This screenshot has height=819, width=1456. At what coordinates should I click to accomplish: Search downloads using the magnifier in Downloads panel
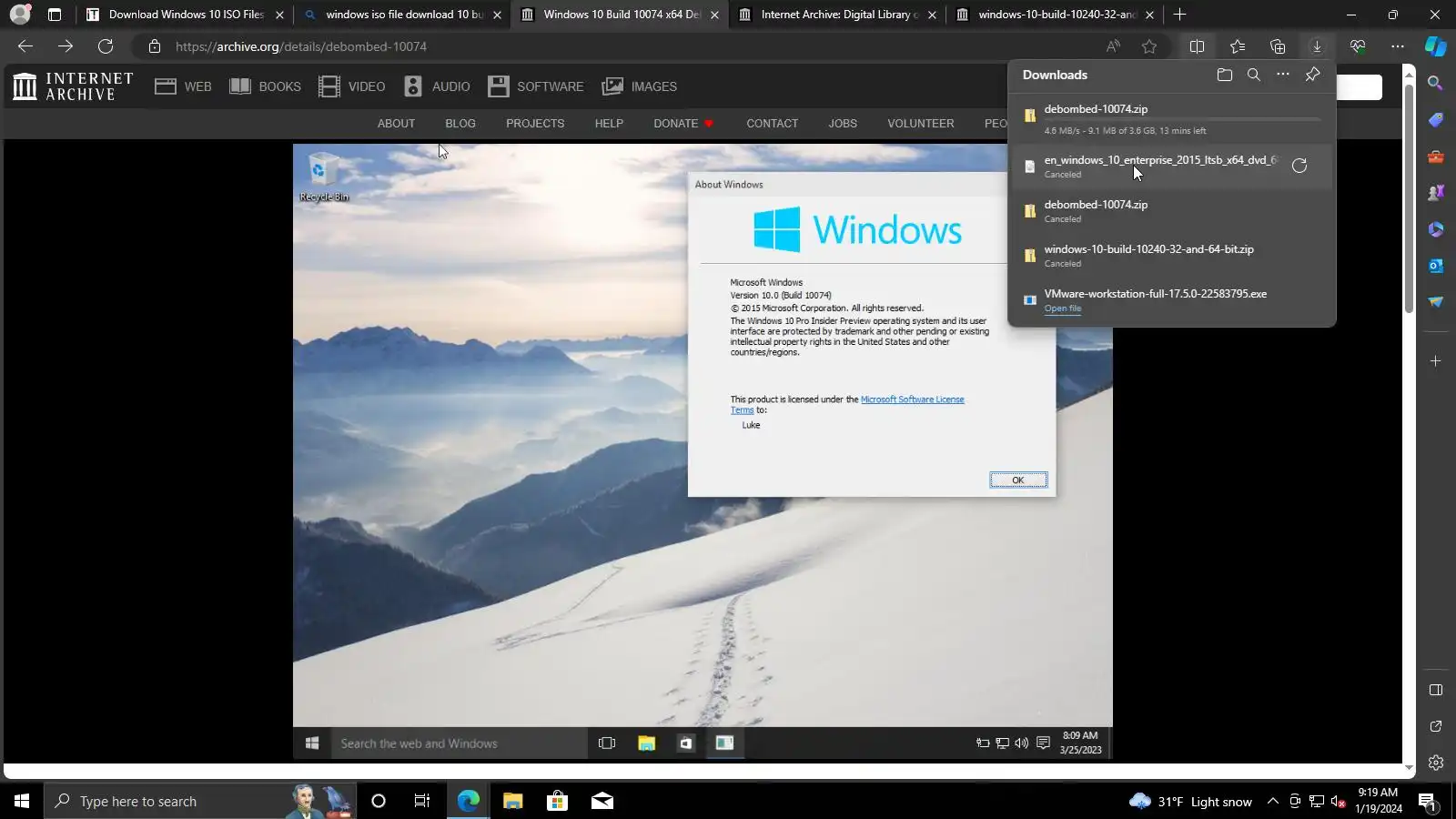tap(1254, 75)
